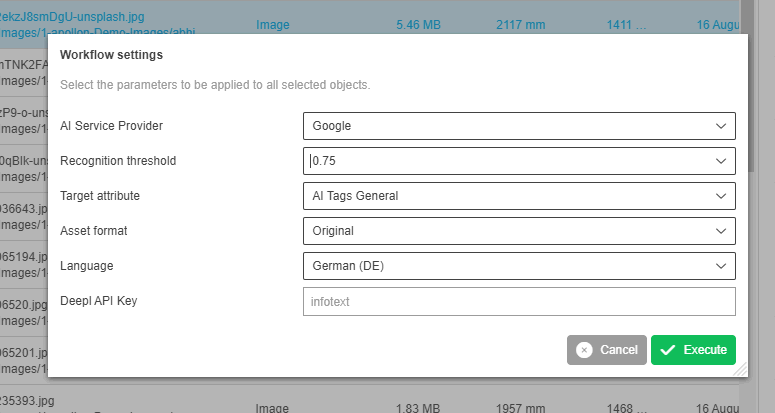
Task: Click the Target attribute chevron arrow
Action: tap(722, 196)
